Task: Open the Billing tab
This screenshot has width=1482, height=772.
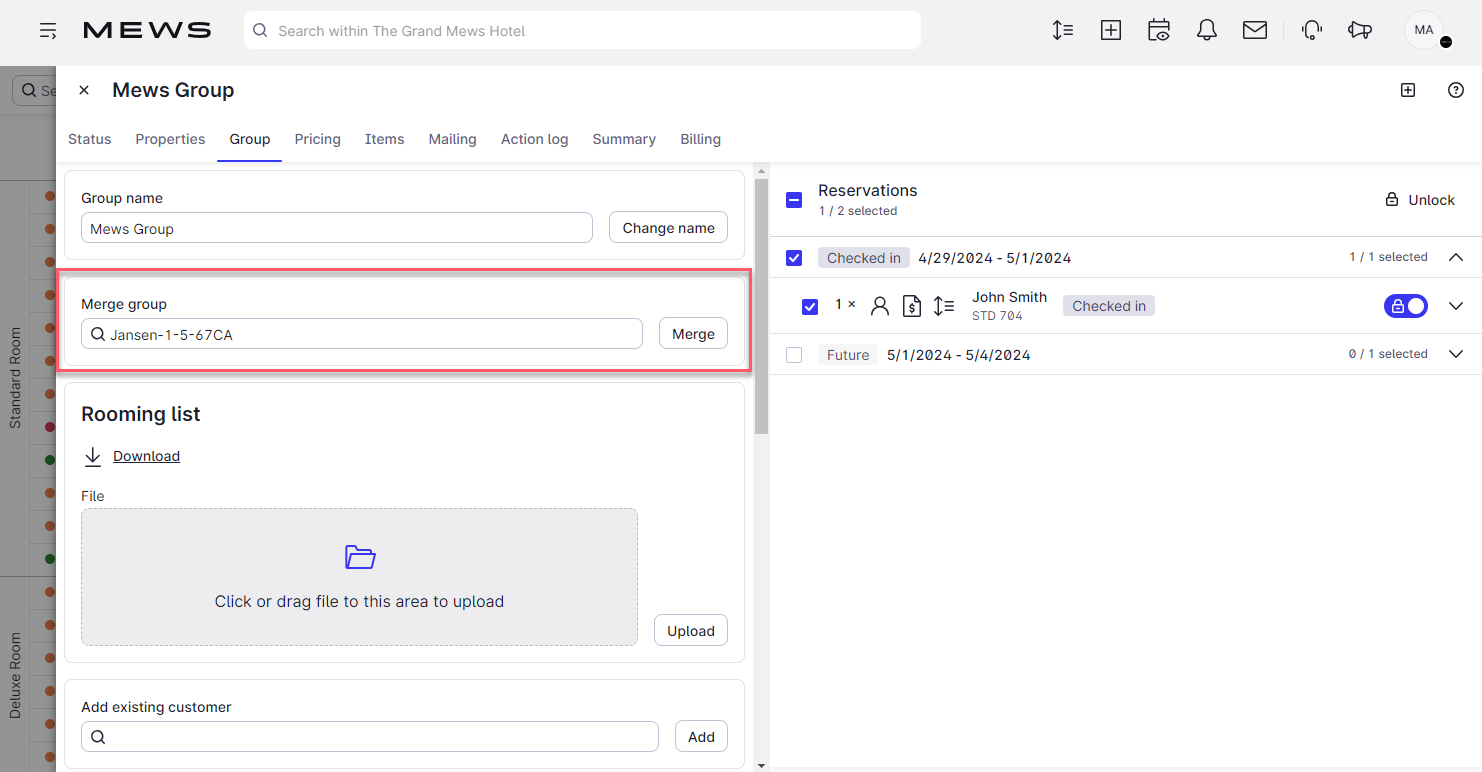Action: point(701,139)
